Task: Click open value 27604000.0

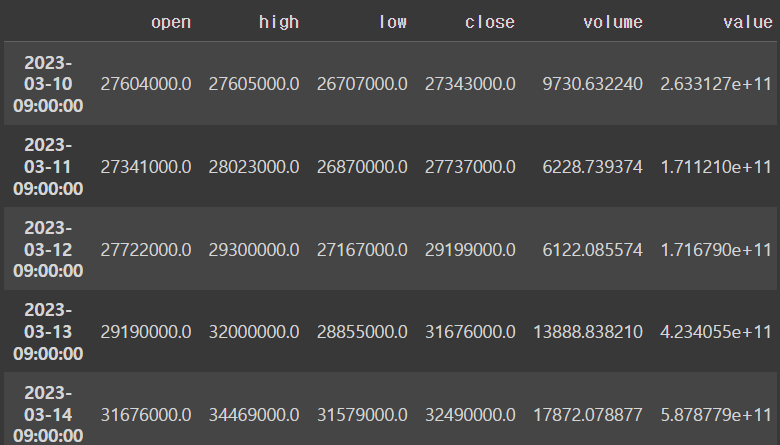Action: point(146,84)
